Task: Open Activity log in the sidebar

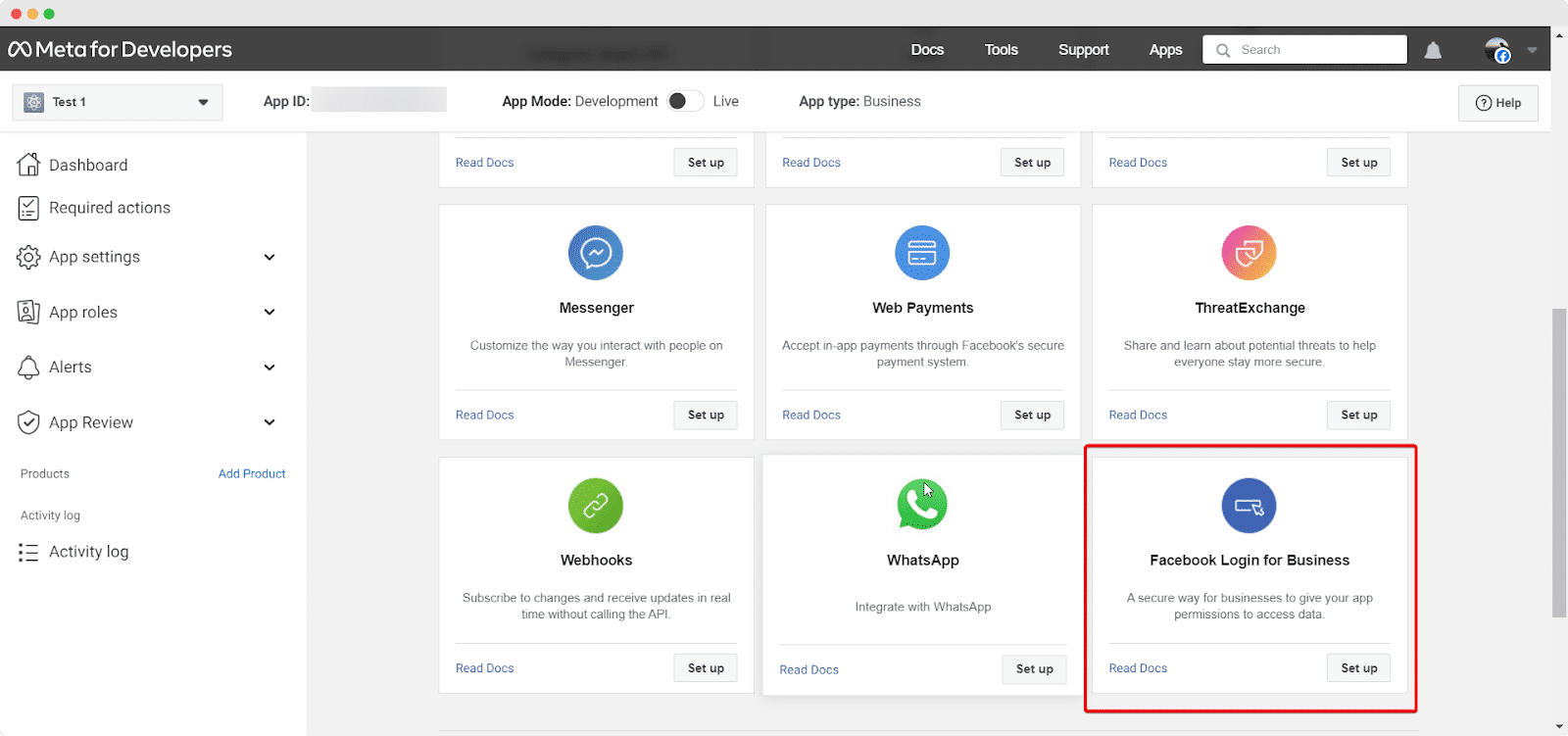Action: pyautogui.click(x=89, y=552)
